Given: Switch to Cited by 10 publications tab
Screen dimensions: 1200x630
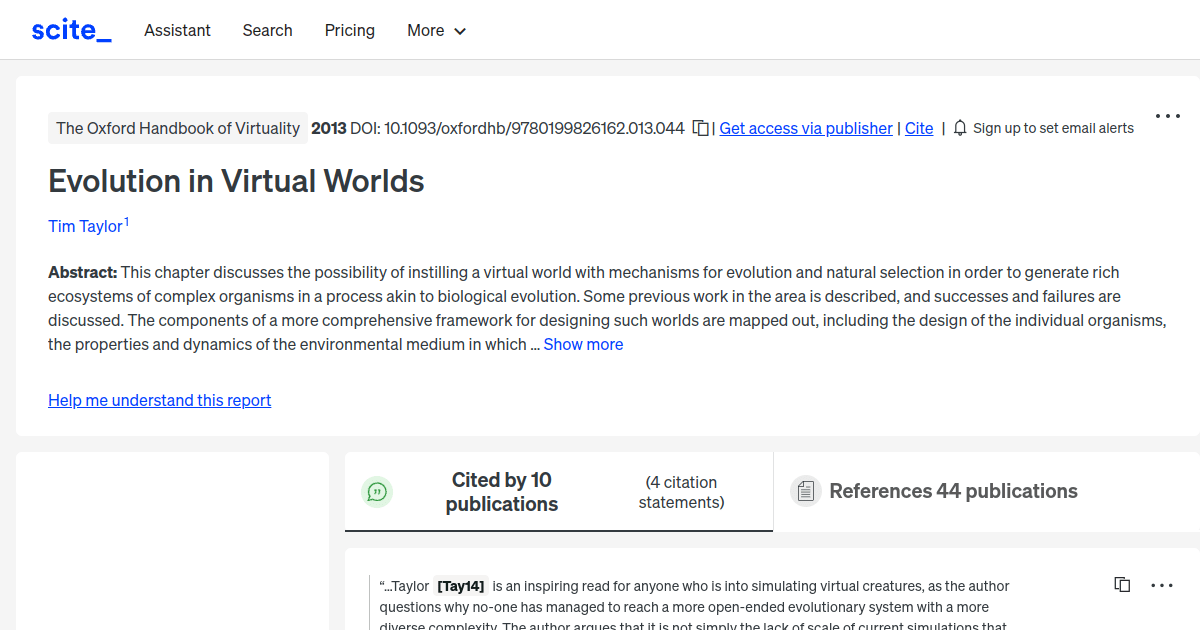Looking at the screenshot, I should pos(559,492).
